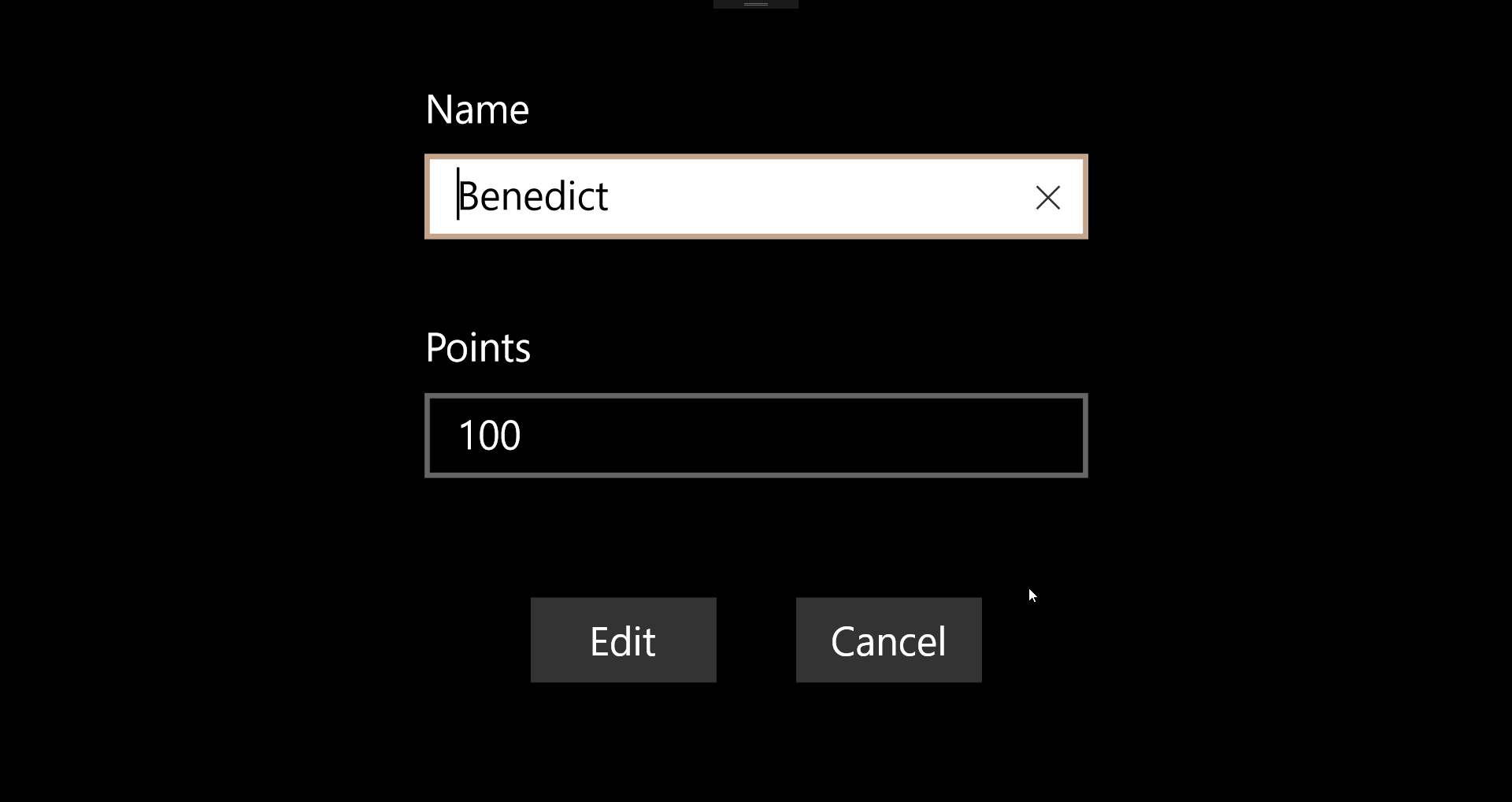
Task: Place cursor before the B in Benedict
Action: click(458, 197)
